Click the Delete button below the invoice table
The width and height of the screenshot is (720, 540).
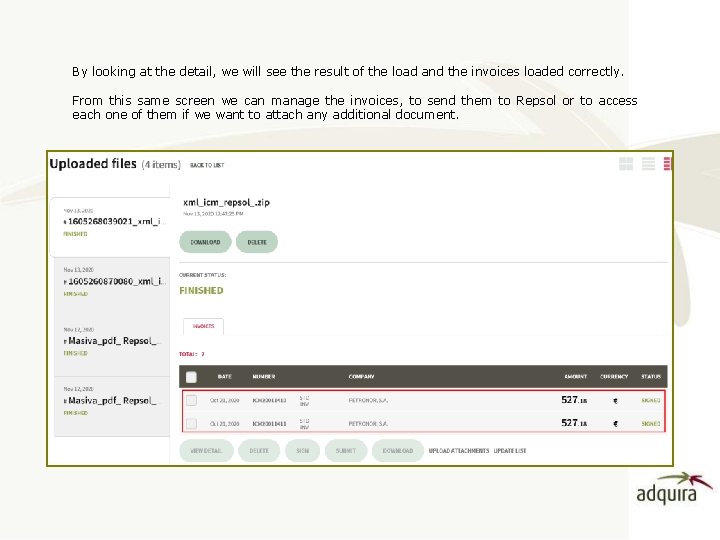(259, 451)
